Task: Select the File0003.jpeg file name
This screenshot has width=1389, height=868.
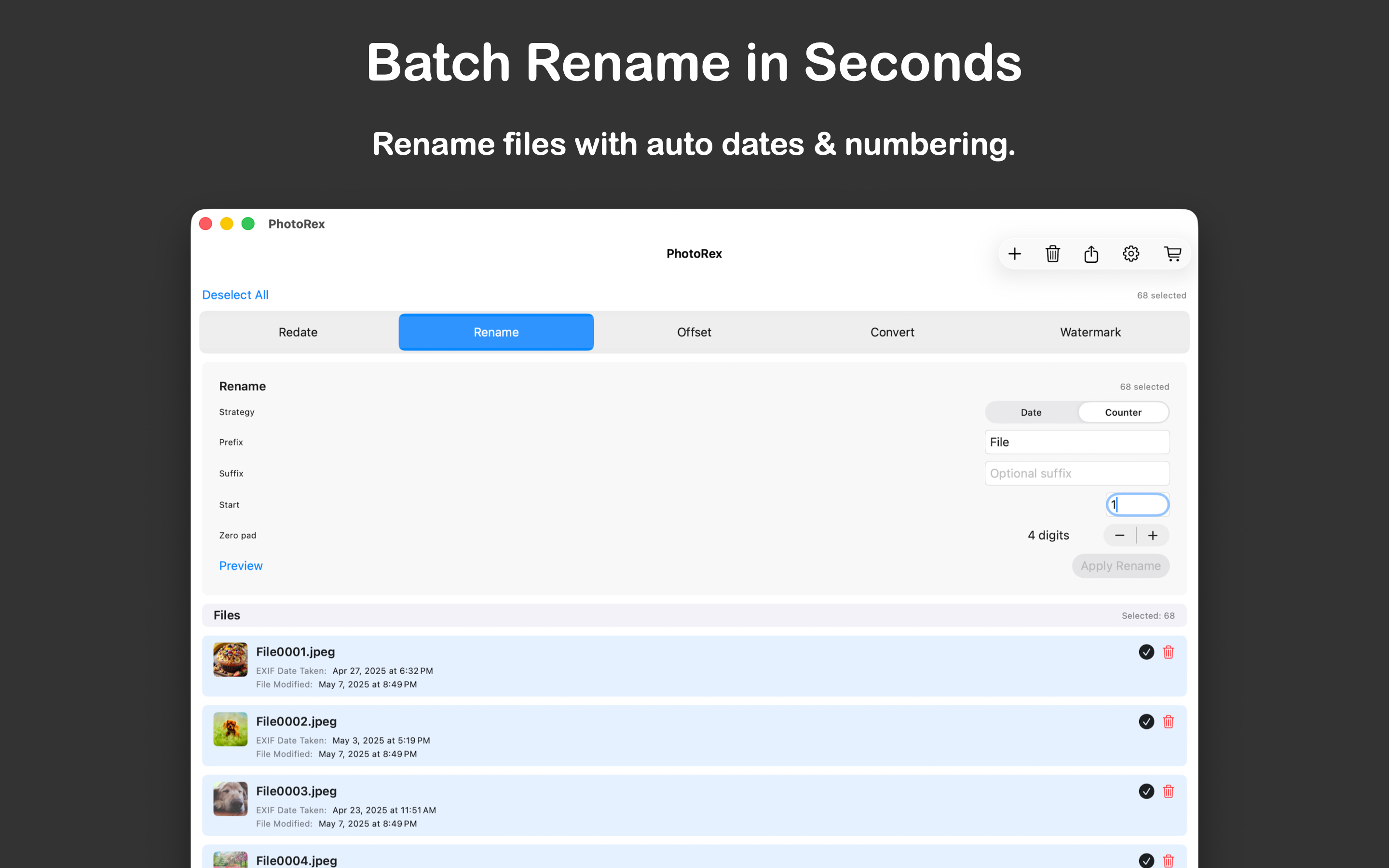Action: (296, 792)
